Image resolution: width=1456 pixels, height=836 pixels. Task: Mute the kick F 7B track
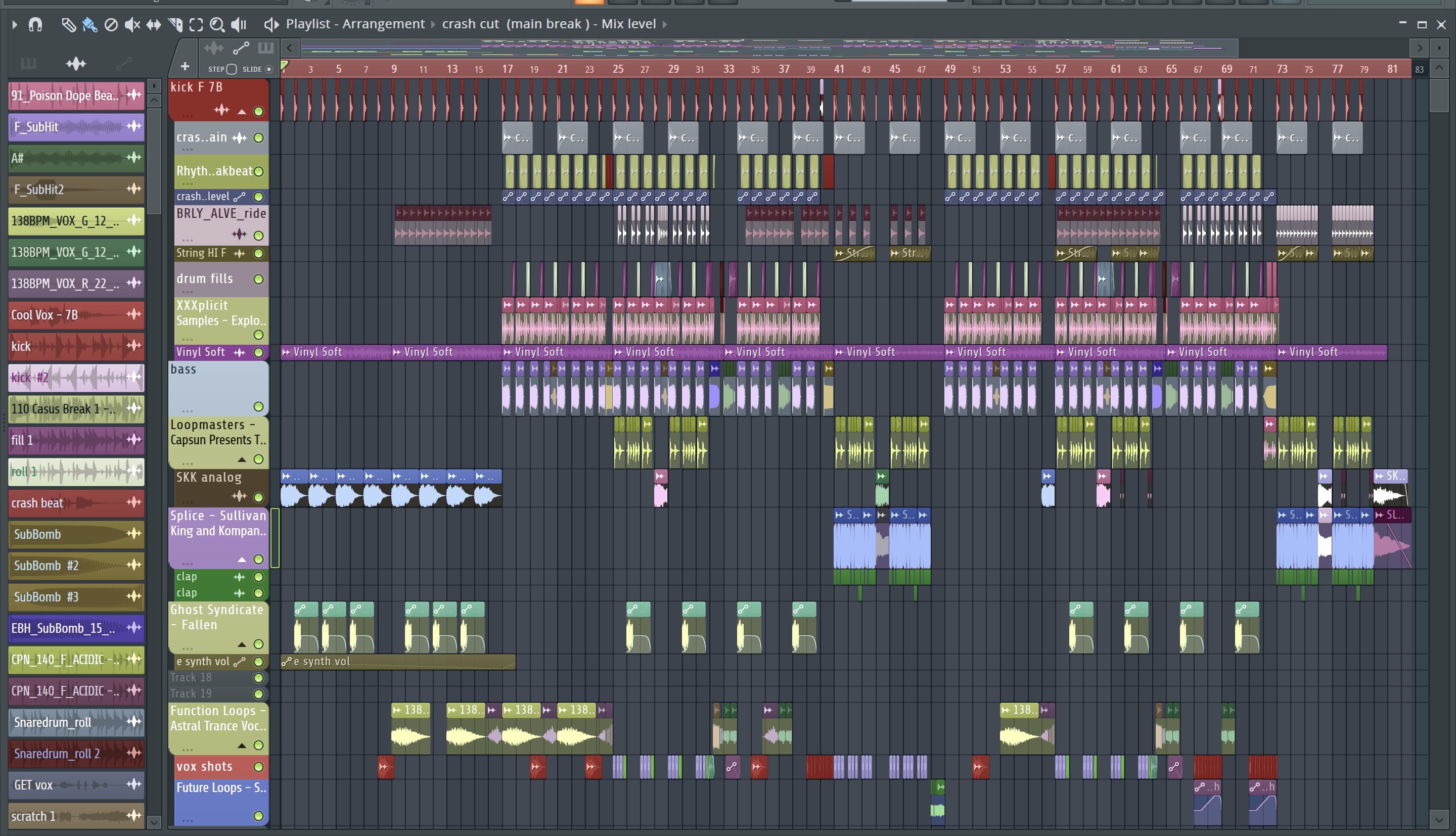pyautogui.click(x=258, y=111)
